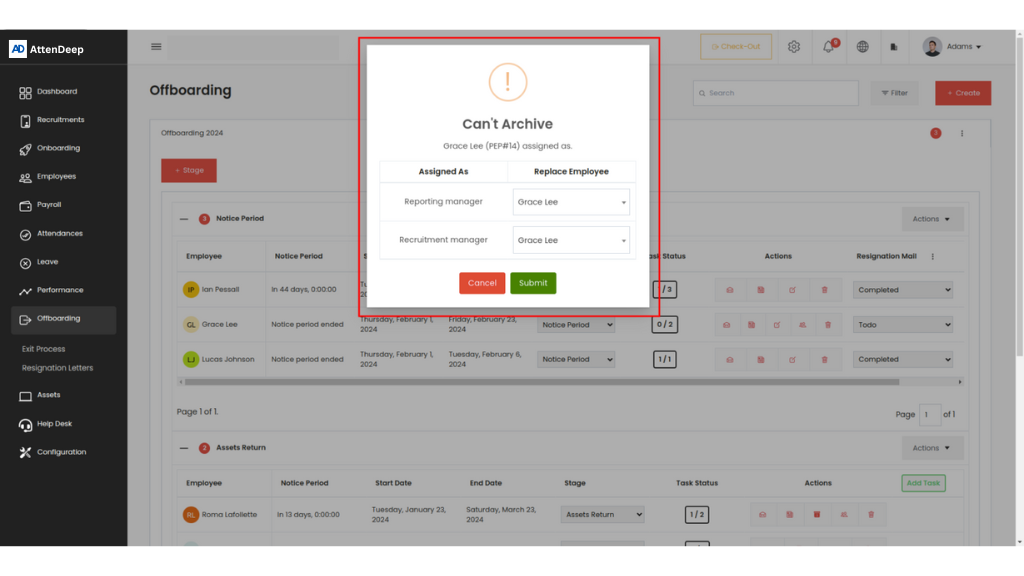Collapse the Notice Period stage section

click(x=184, y=219)
